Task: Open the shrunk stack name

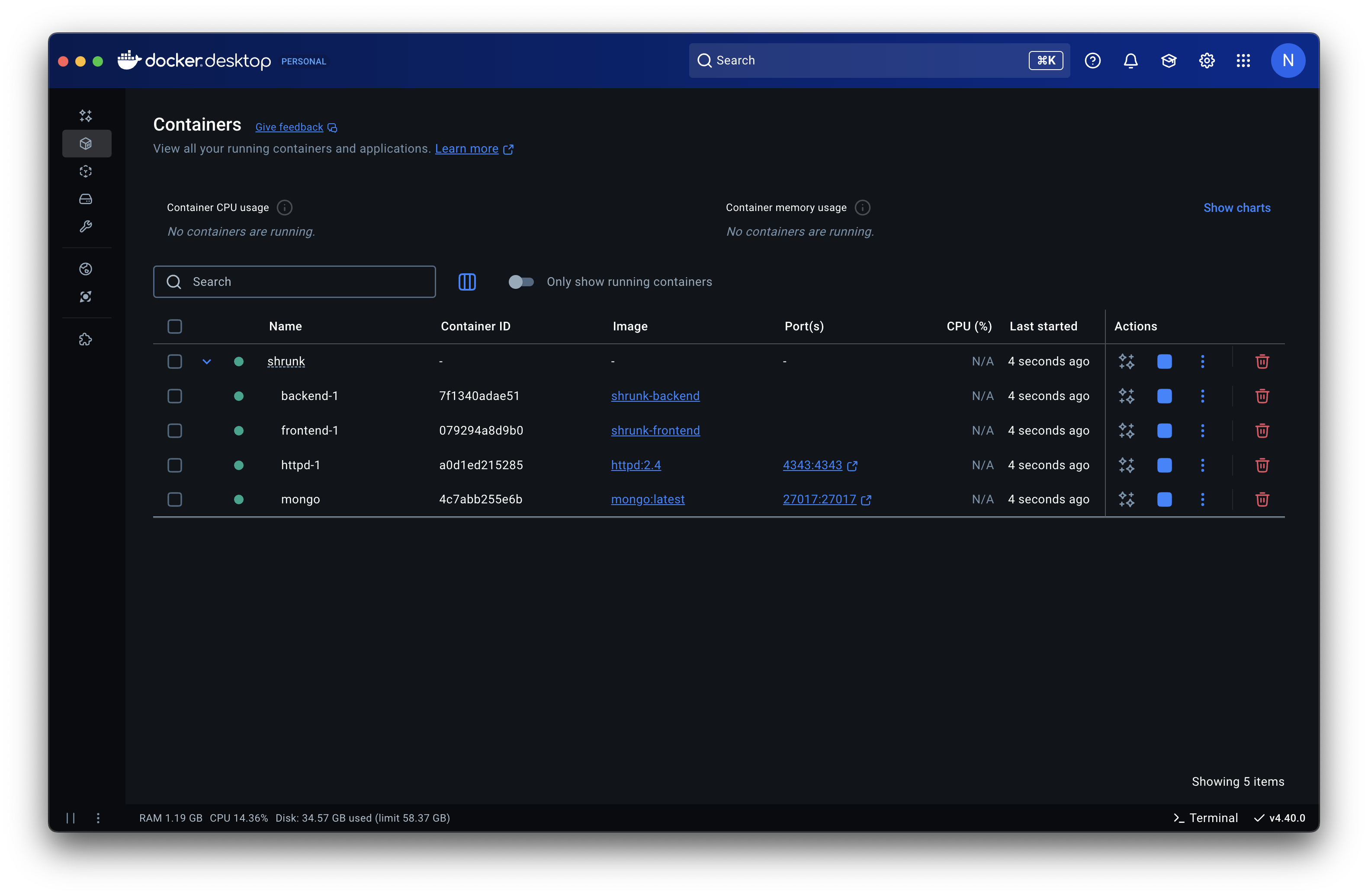Action: click(286, 361)
